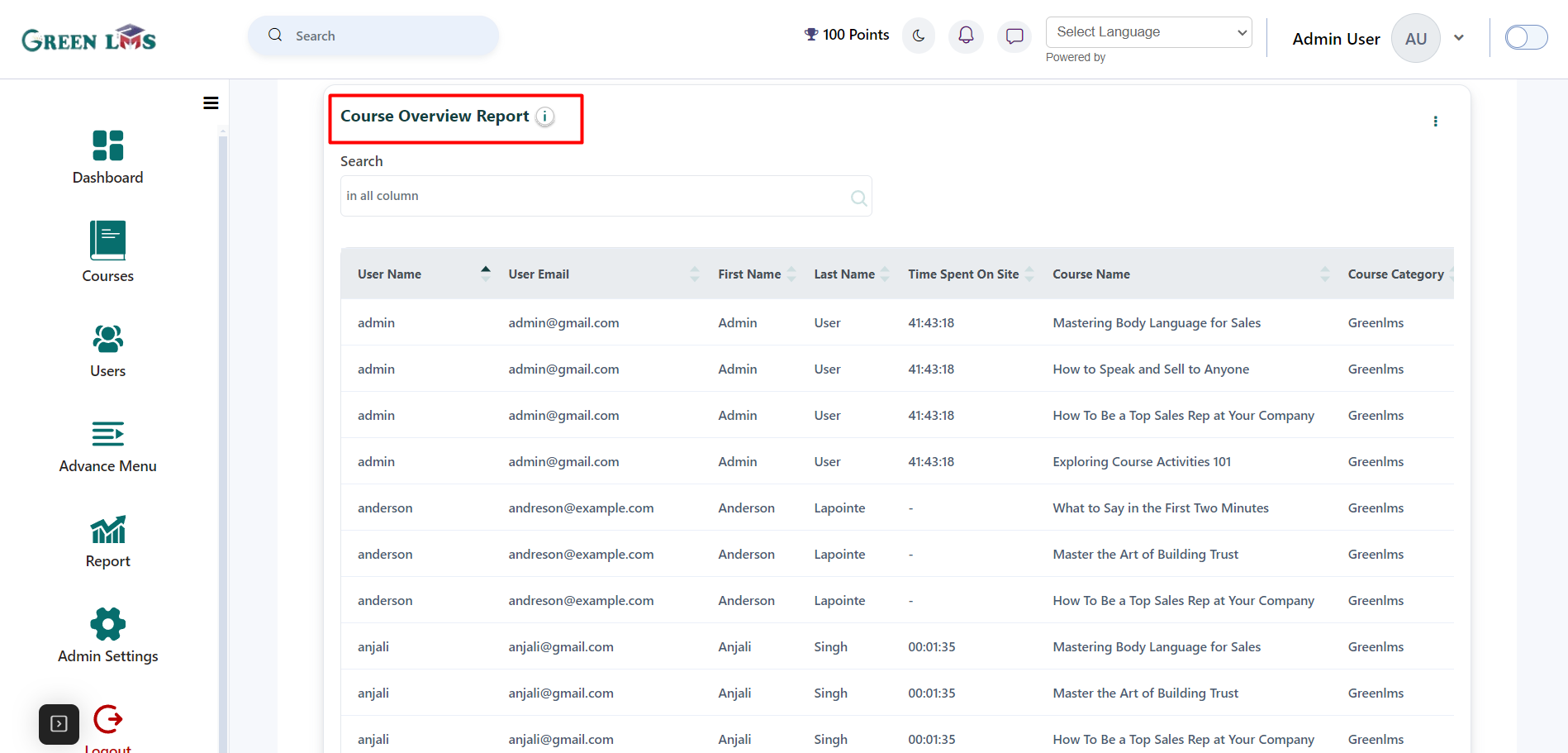Click the User Name header text
Image resolution: width=1568 pixels, height=753 pixels.
click(x=389, y=274)
